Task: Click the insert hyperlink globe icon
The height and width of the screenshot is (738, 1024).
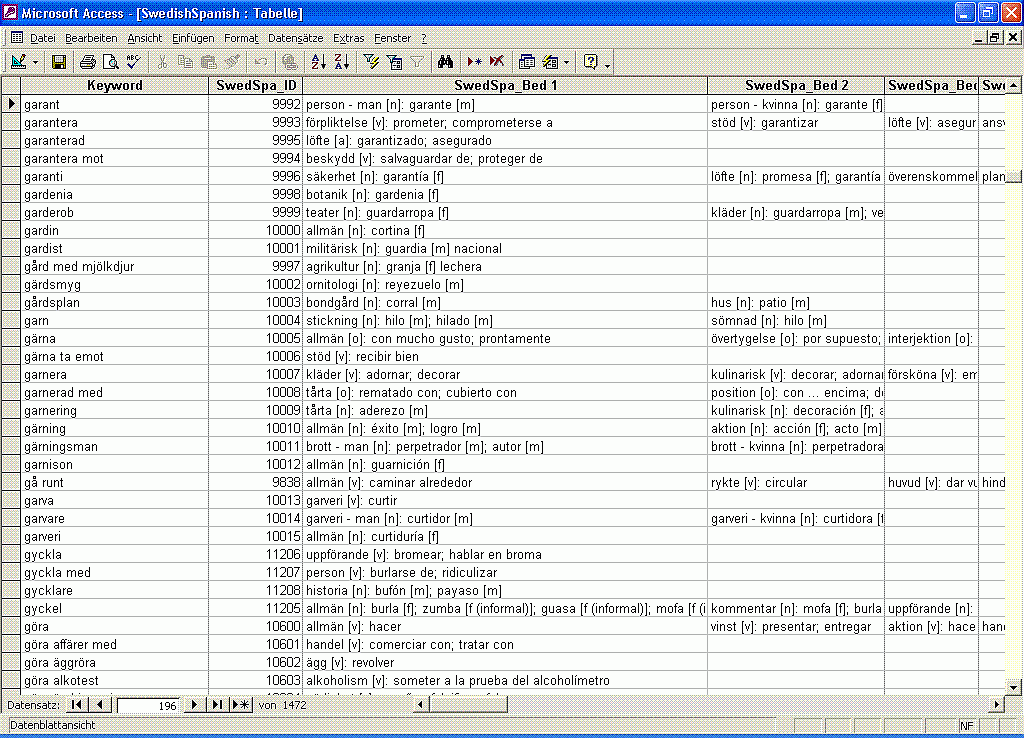Action: tap(289, 62)
